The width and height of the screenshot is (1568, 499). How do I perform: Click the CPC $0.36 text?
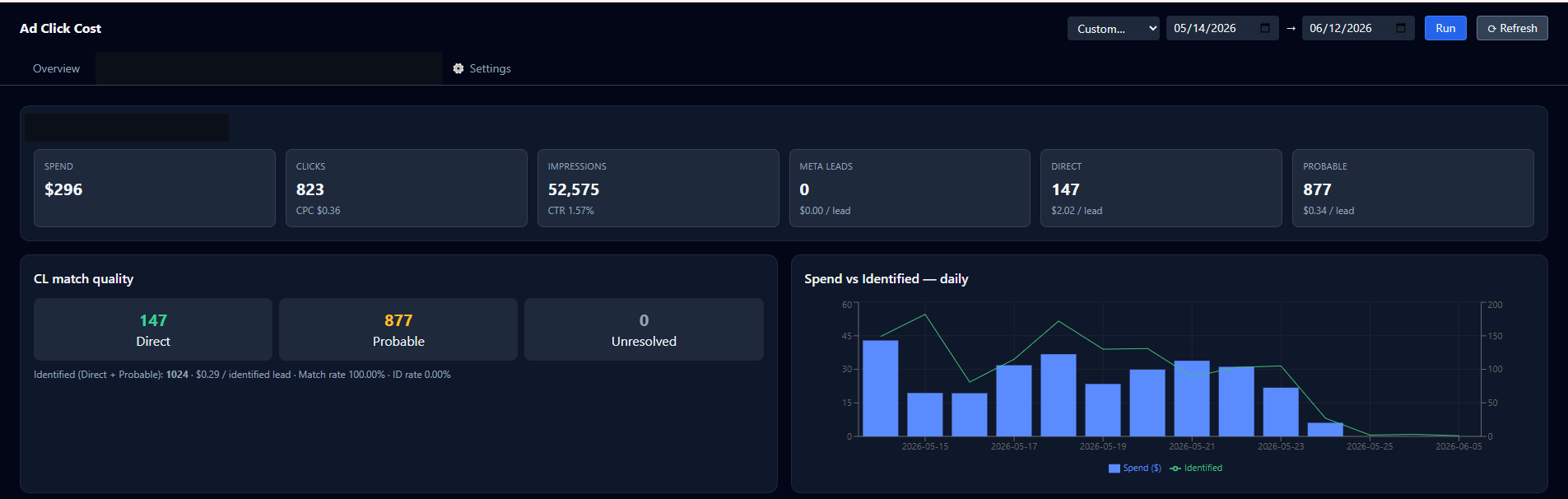(x=318, y=211)
